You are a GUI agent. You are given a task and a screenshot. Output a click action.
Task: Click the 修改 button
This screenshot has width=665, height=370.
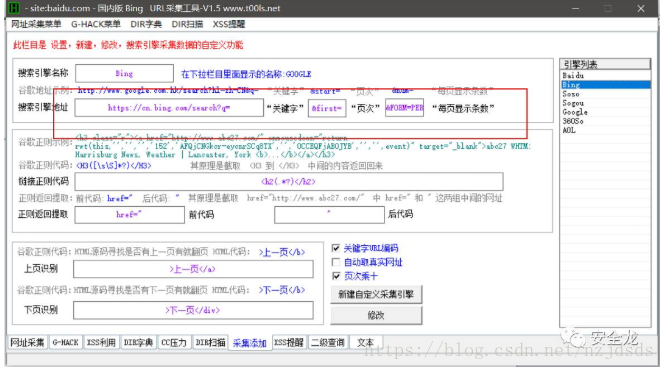tap(376, 315)
